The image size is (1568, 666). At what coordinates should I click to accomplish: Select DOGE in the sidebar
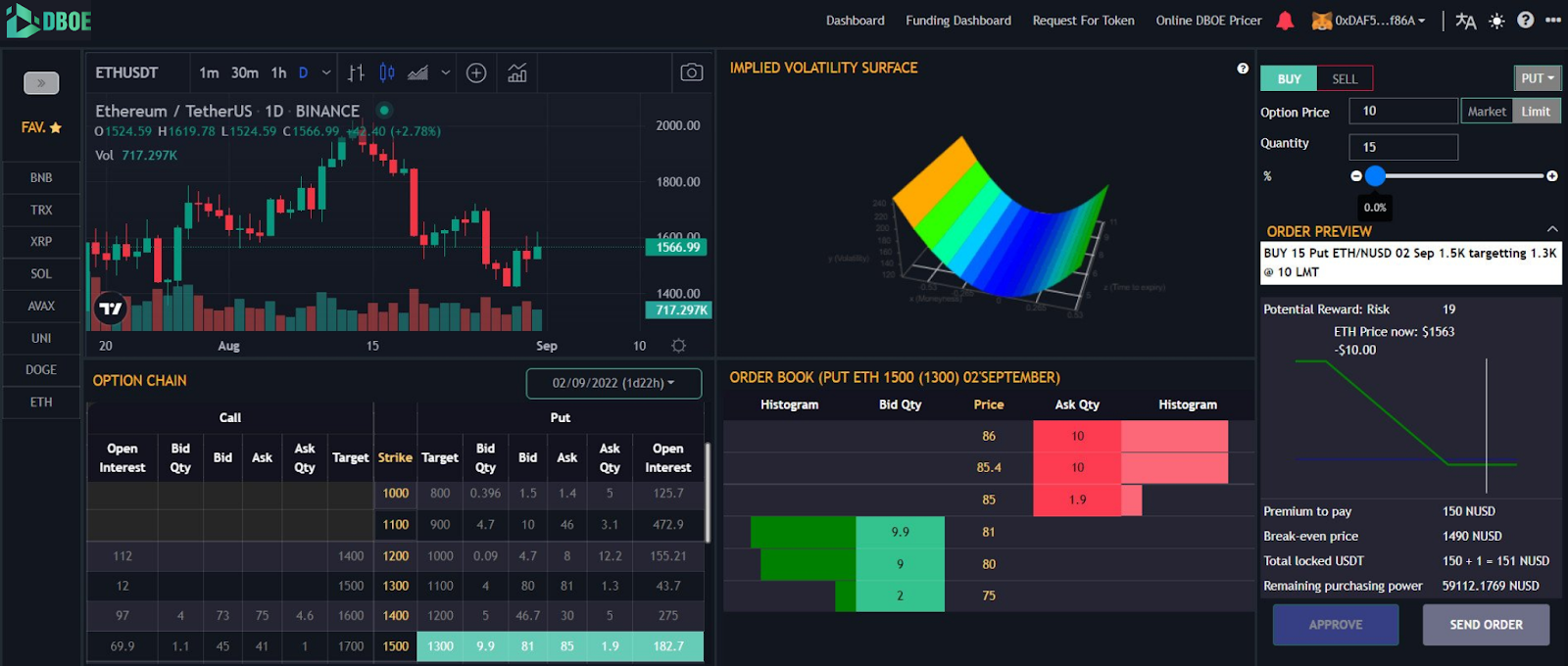tap(41, 370)
